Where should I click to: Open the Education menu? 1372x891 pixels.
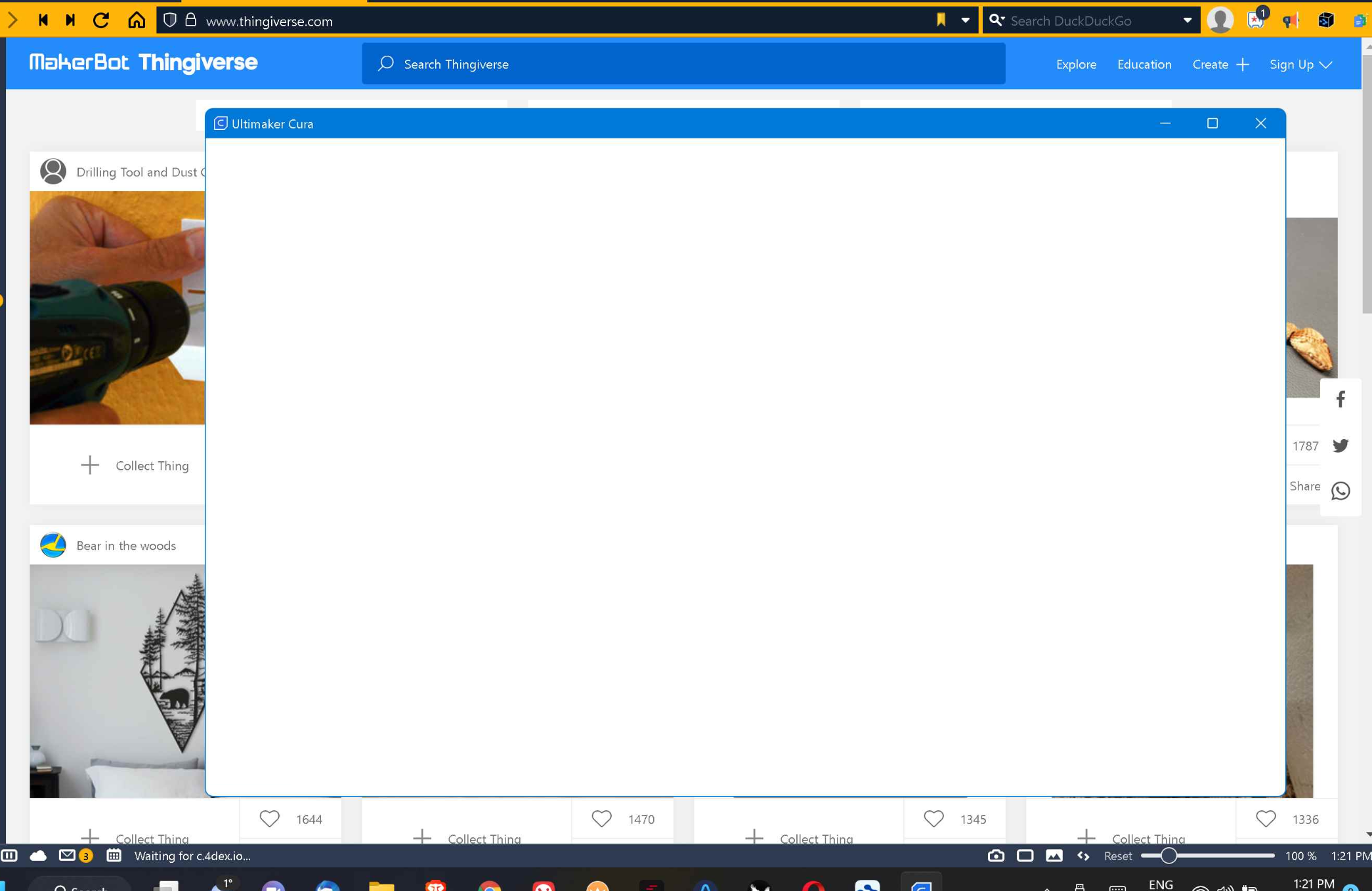coord(1144,64)
